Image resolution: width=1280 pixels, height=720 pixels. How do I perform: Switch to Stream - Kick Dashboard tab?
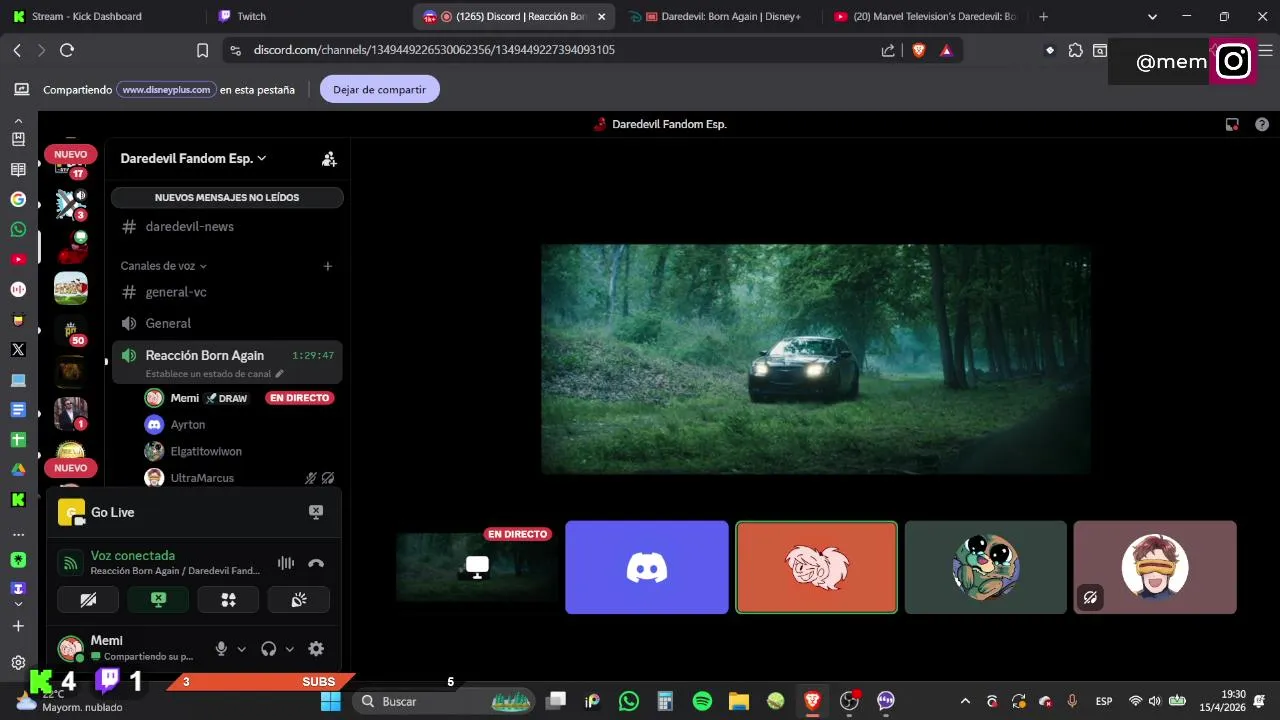pos(100,17)
